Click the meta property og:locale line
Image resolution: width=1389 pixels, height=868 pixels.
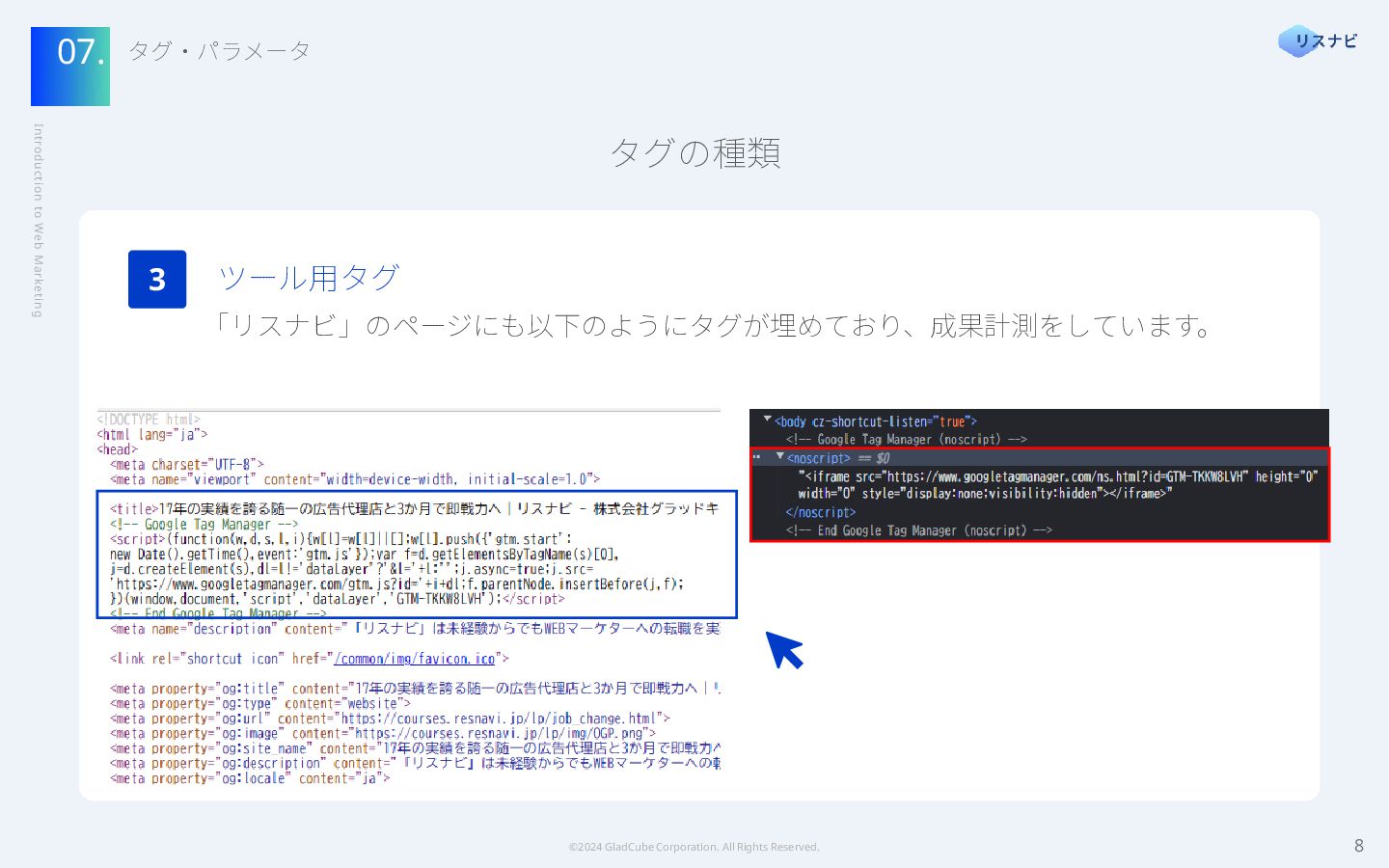pyautogui.click(x=250, y=778)
